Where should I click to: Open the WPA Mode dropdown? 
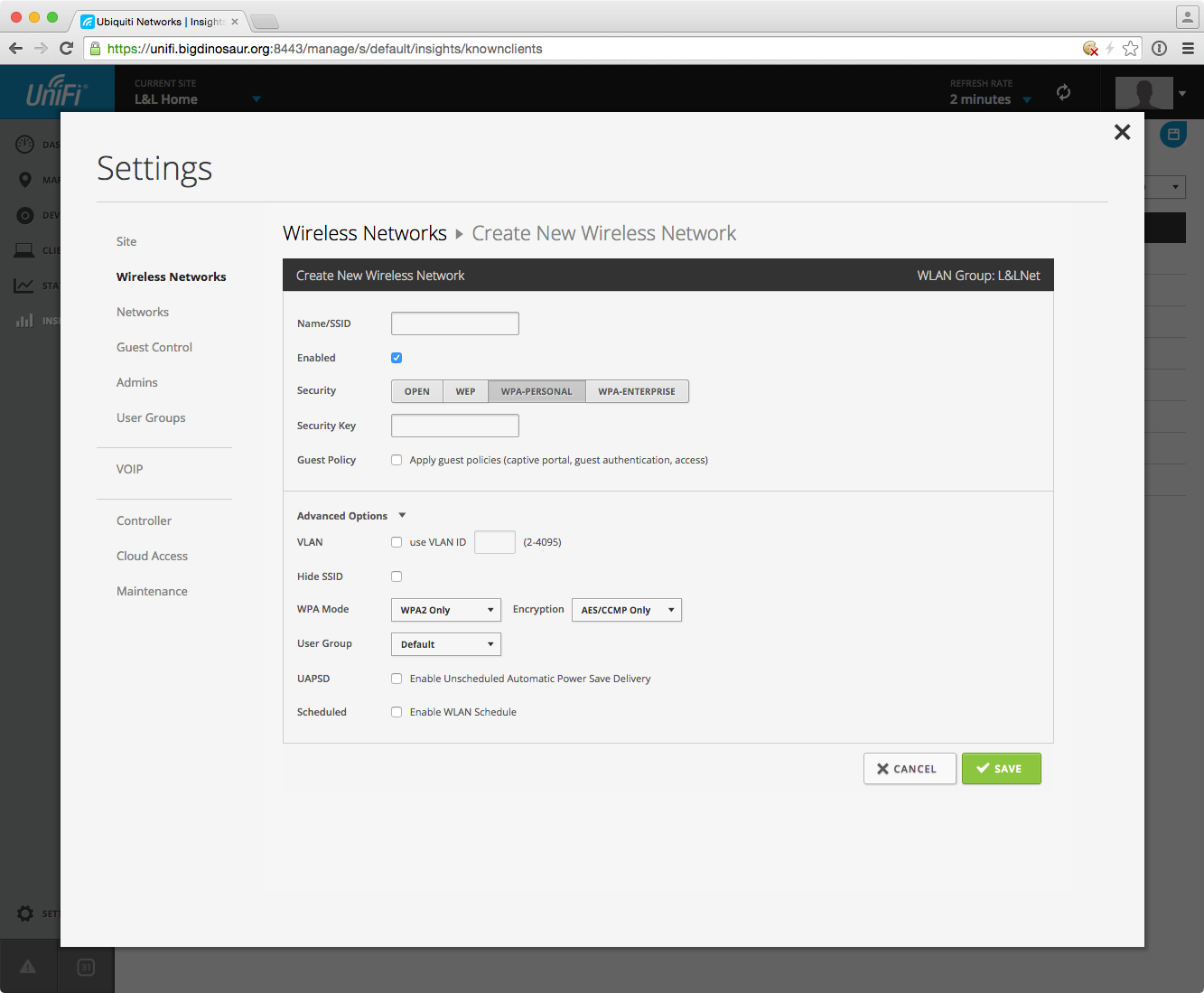(x=445, y=610)
